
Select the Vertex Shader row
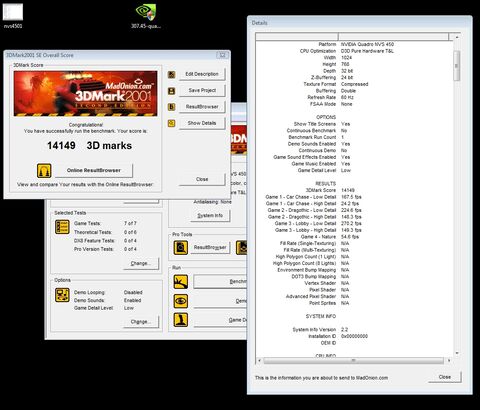click(354, 283)
